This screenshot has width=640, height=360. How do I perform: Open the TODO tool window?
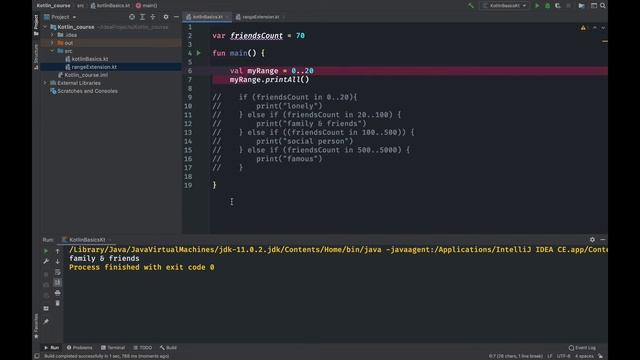[x=143, y=348]
